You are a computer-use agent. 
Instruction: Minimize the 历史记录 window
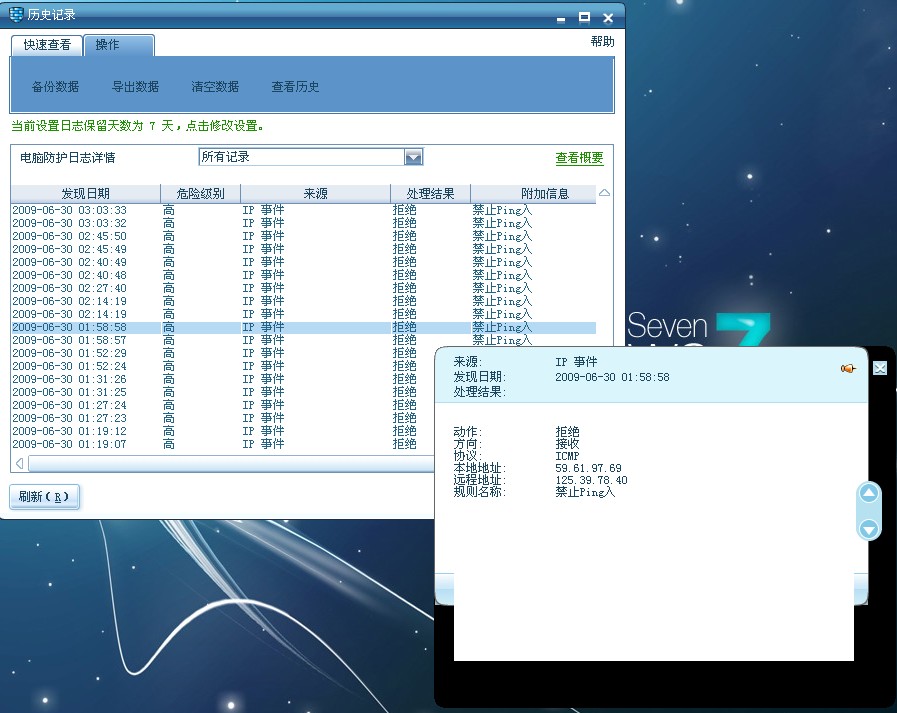[561, 16]
